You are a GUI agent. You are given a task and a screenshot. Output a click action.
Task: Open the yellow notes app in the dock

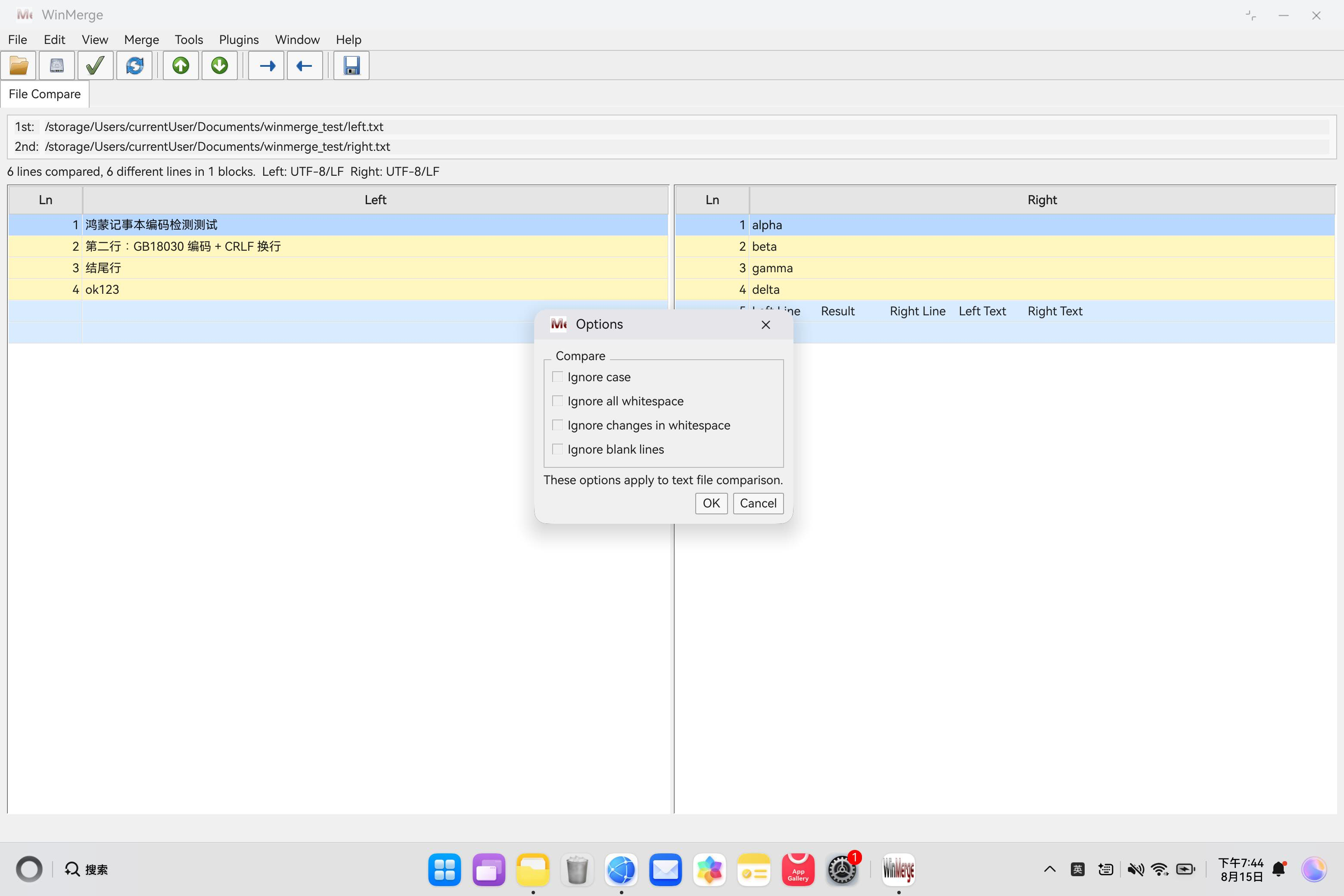click(x=754, y=870)
